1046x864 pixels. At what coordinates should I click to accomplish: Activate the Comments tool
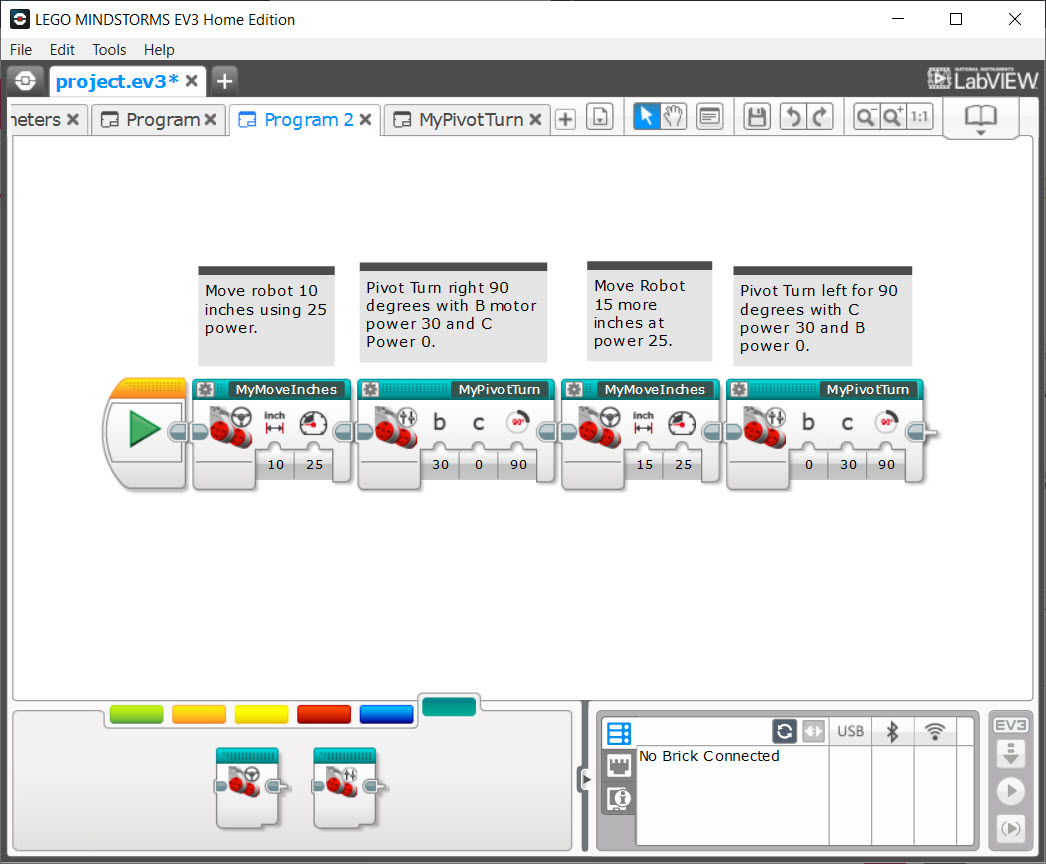[710, 116]
